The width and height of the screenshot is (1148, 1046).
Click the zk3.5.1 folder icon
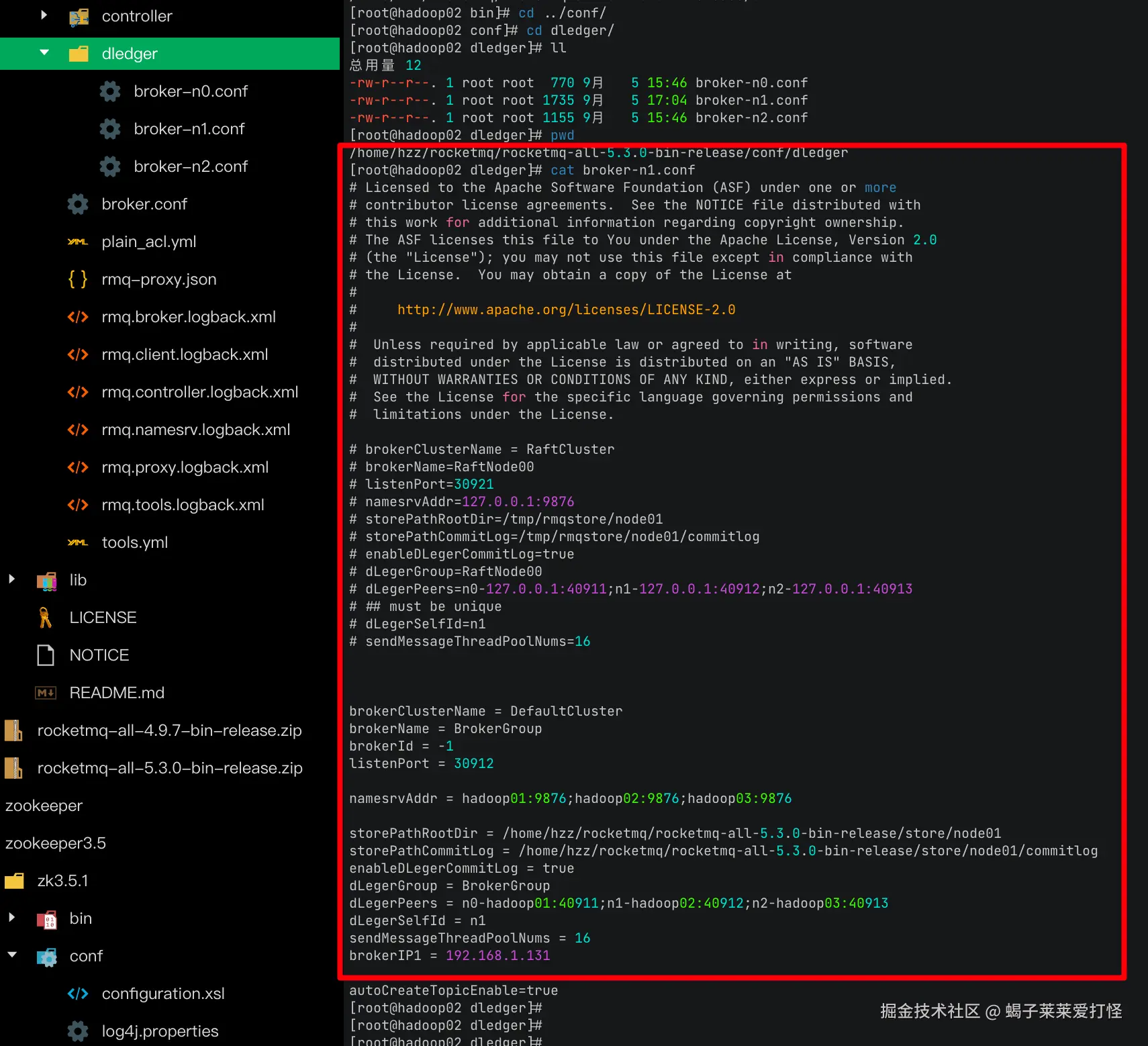click(x=14, y=881)
